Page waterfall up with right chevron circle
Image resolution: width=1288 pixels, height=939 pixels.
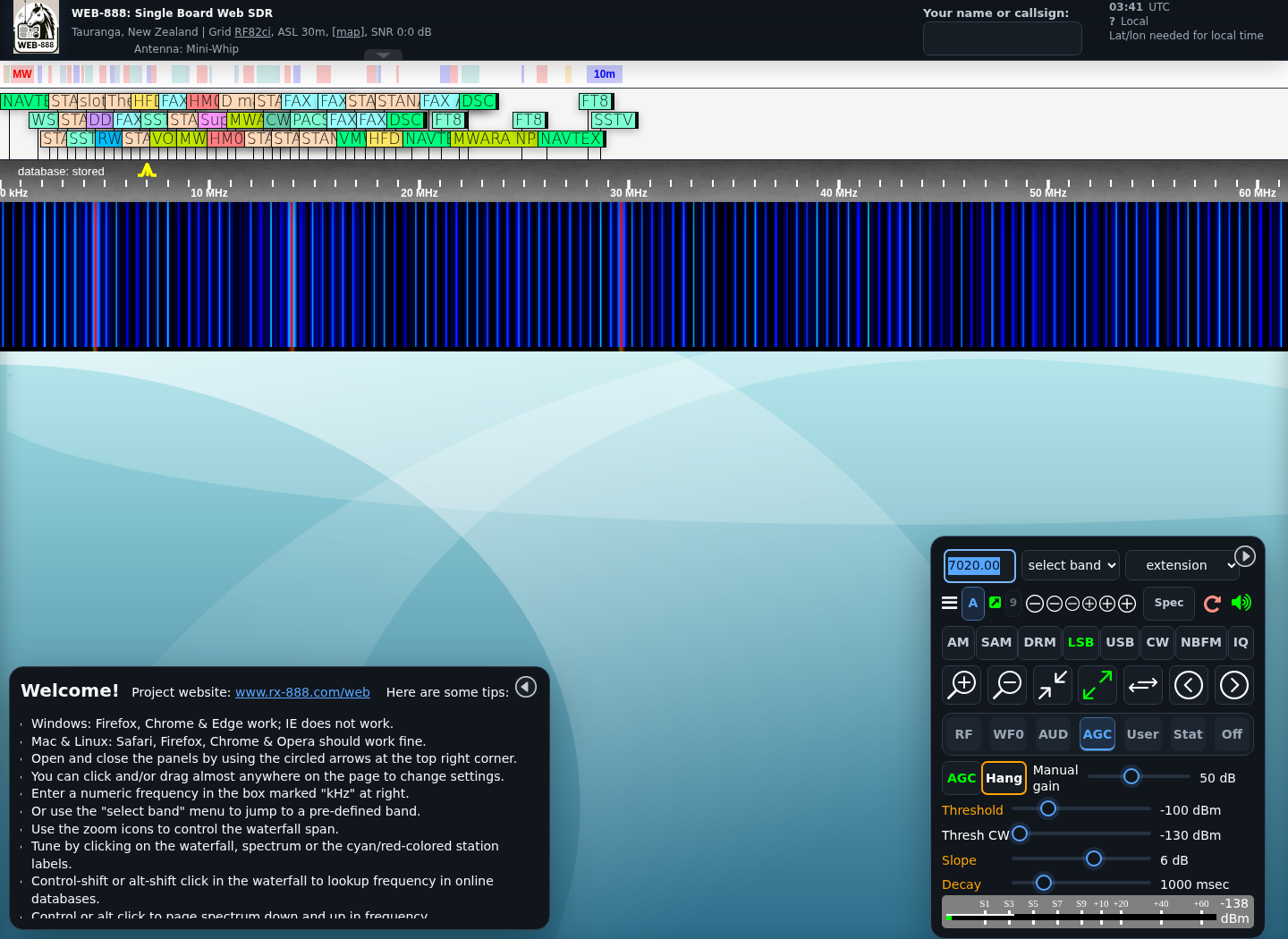point(1234,685)
